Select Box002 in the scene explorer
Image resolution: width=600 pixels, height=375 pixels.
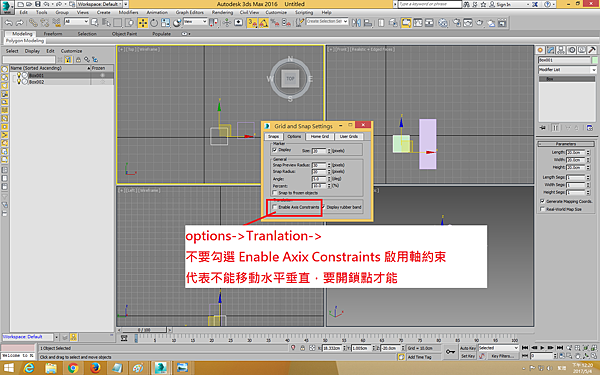37,82
